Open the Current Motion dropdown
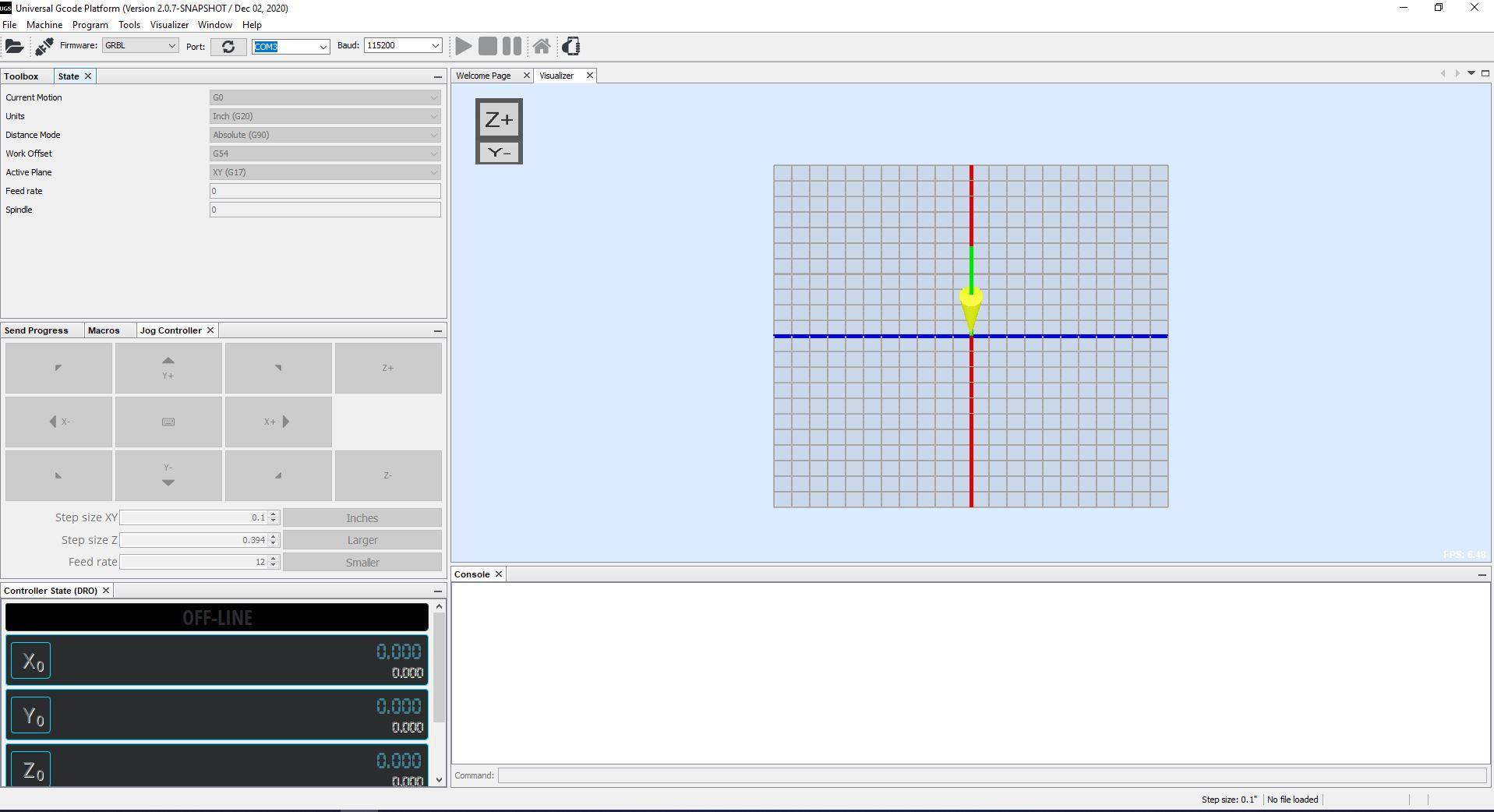 click(325, 97)
